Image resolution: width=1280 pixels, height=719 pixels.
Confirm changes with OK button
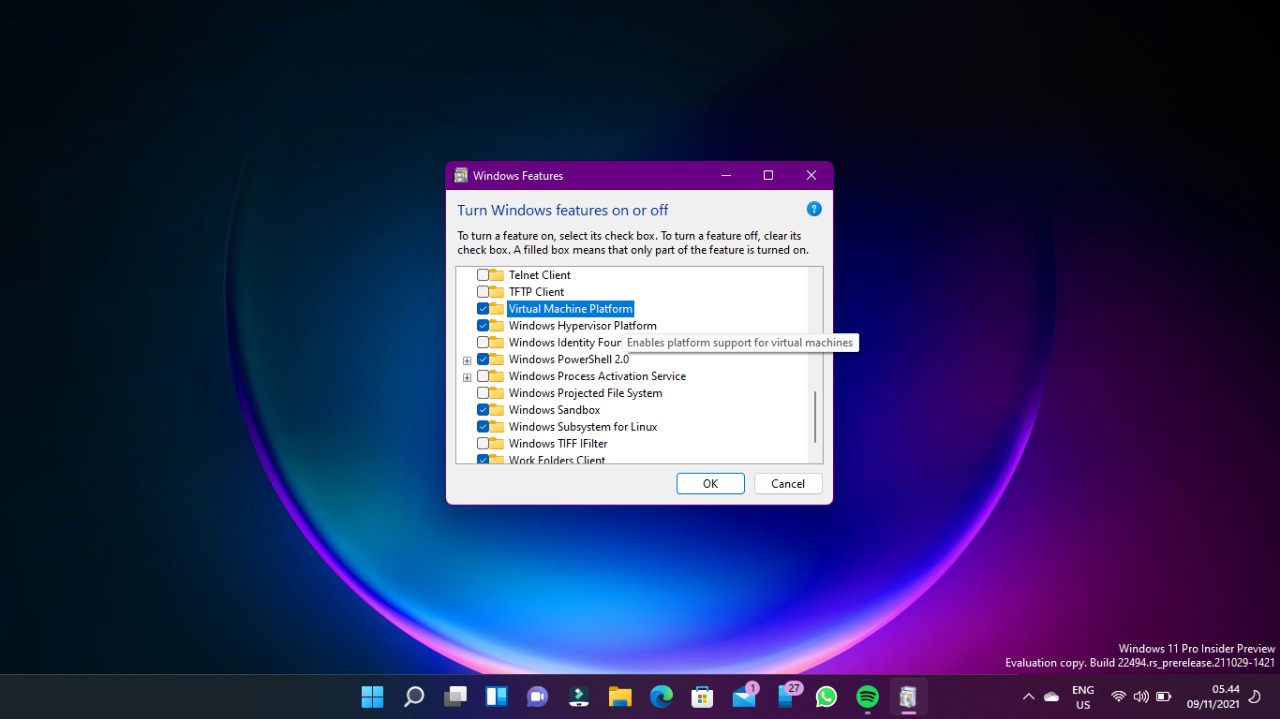(710, 483)
